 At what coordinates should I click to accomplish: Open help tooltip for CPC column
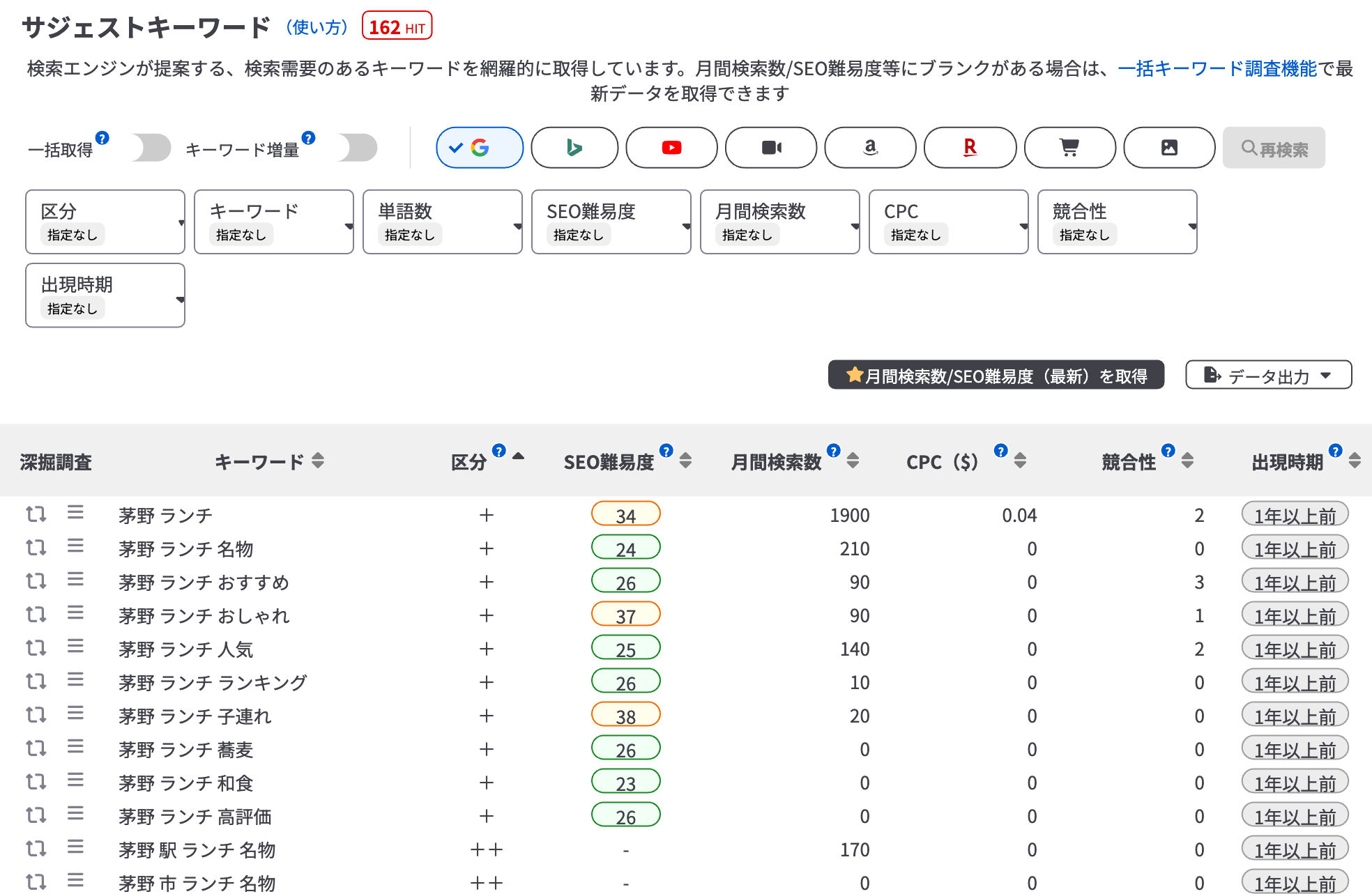click(x=1001, y=451)
